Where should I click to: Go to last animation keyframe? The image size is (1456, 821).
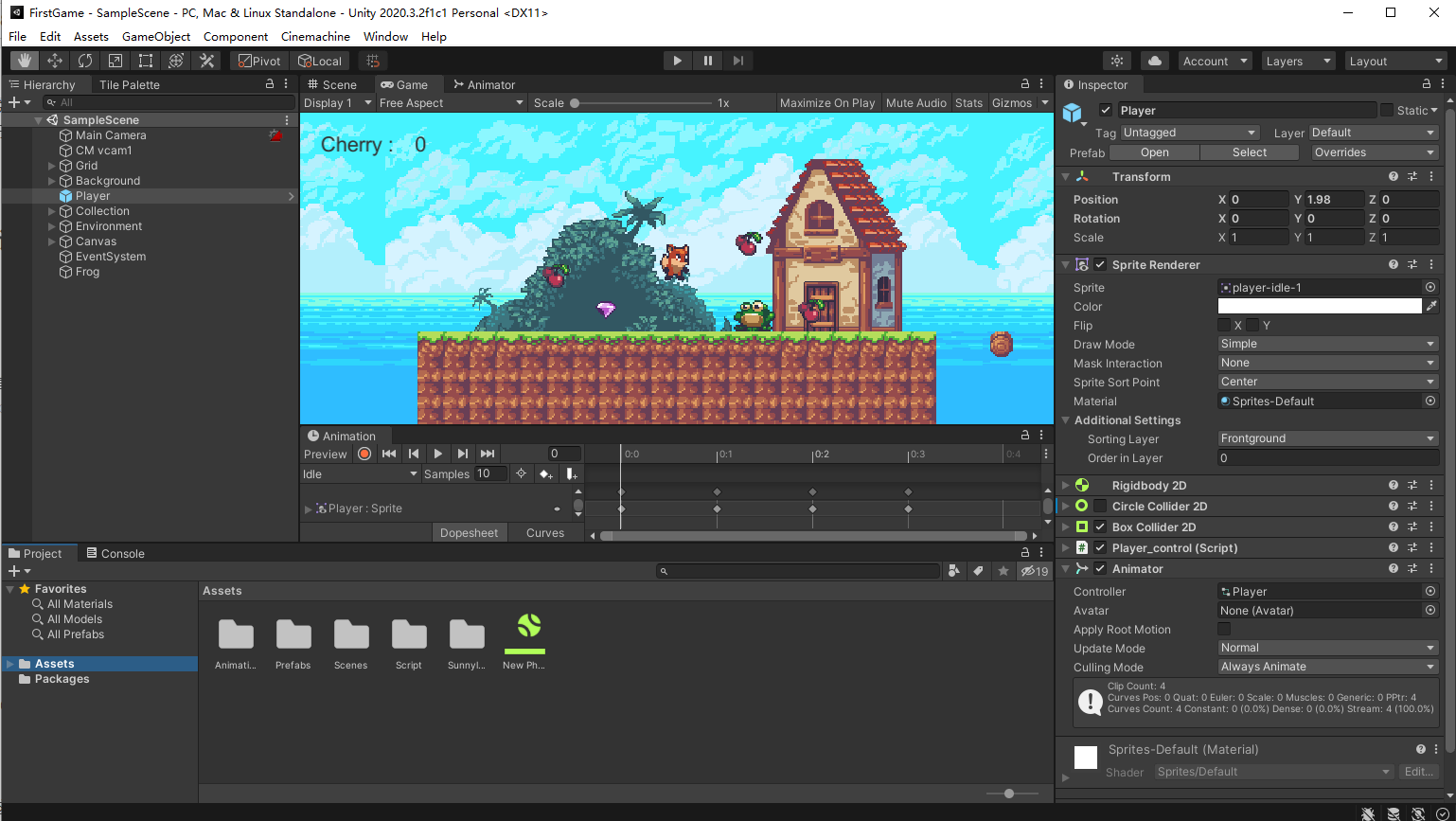coord(488,454)
